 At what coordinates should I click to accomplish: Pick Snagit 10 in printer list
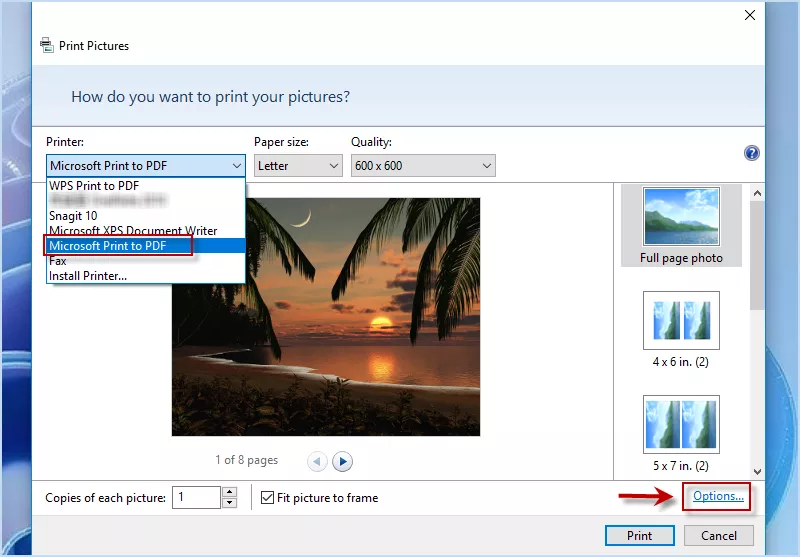tap(73, 216)
